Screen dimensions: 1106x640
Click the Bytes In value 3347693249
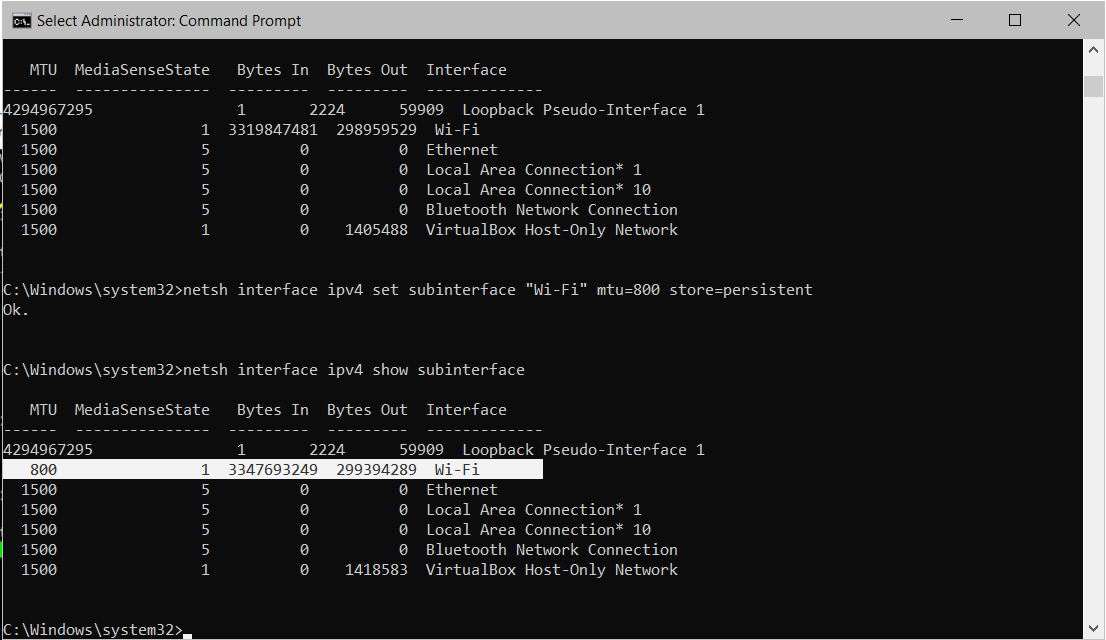click(273, 470)
